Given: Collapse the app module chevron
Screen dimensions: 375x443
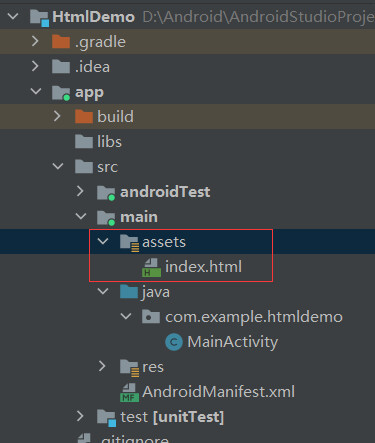Looking at the screenshot, I should 36,91.
